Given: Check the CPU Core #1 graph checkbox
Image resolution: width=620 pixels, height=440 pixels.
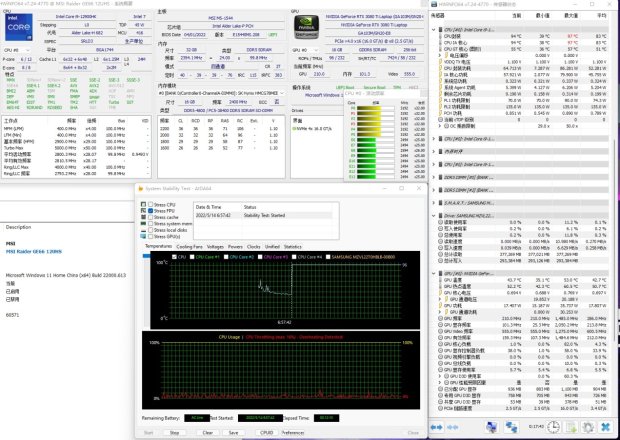Looking at the screenshot, I should [x=192, y=257].
